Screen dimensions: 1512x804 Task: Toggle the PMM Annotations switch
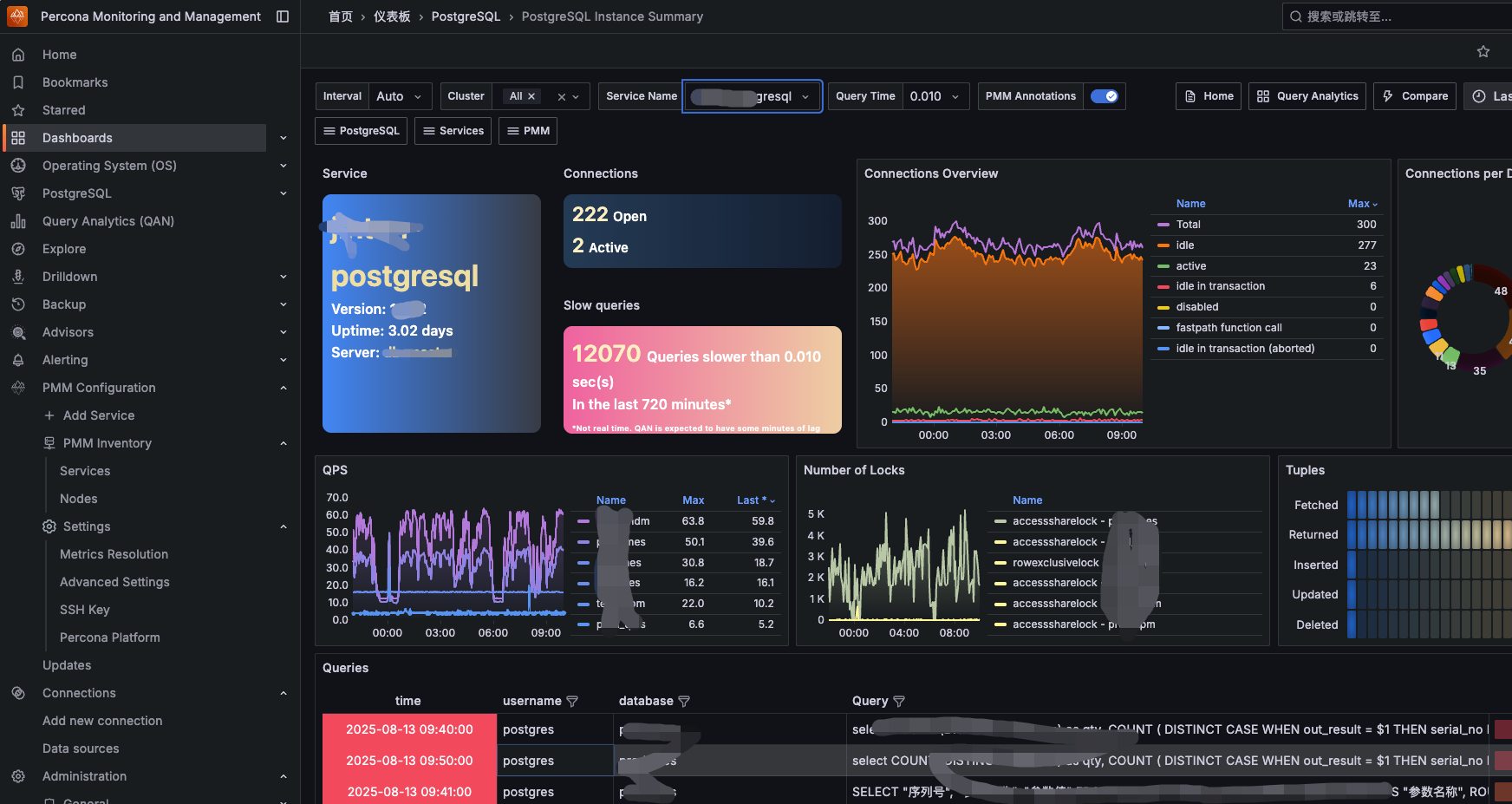point(1104,96)
